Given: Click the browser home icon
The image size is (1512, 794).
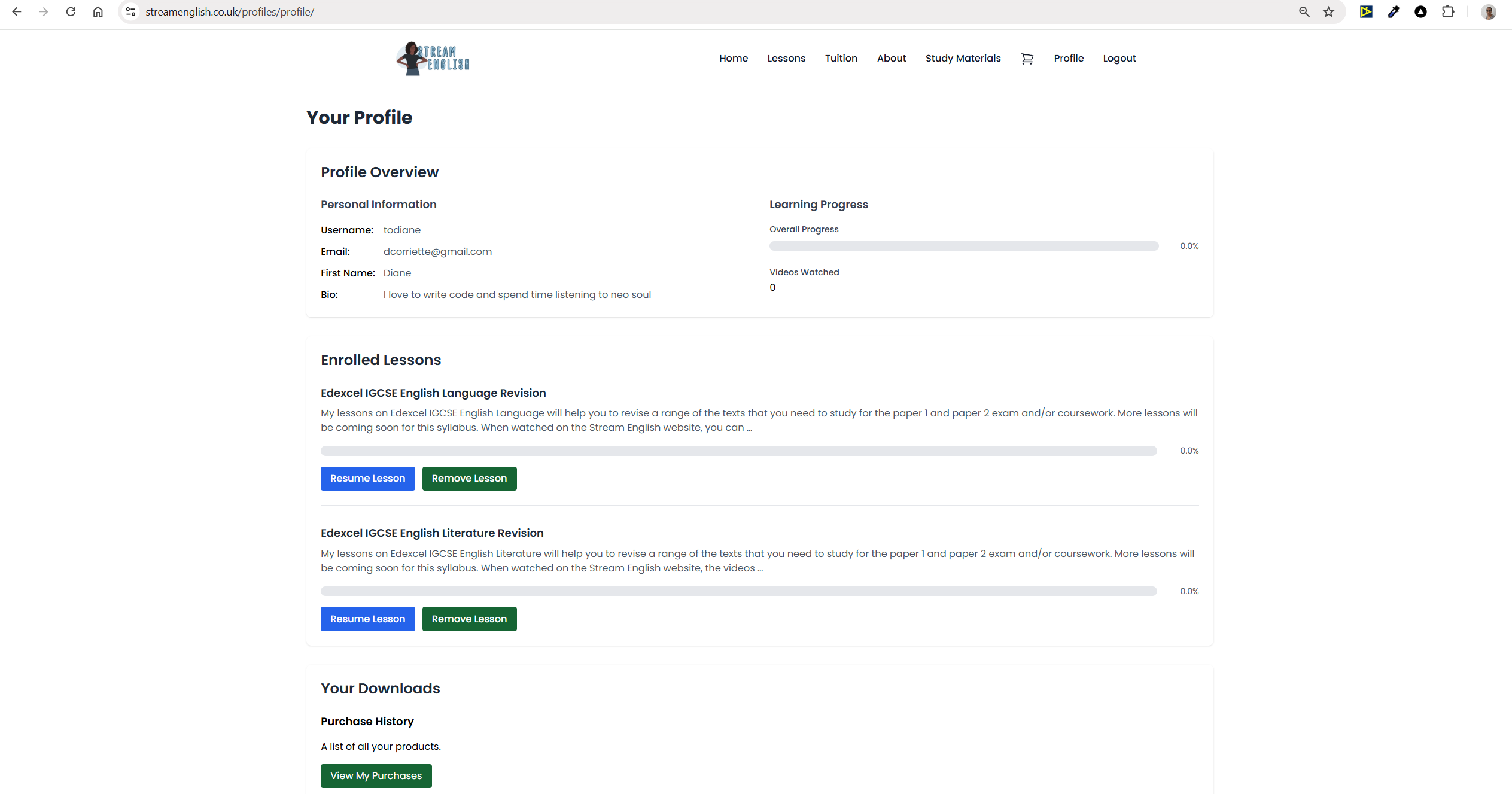Looking at the screenshot, I should [x=98, y=12].
